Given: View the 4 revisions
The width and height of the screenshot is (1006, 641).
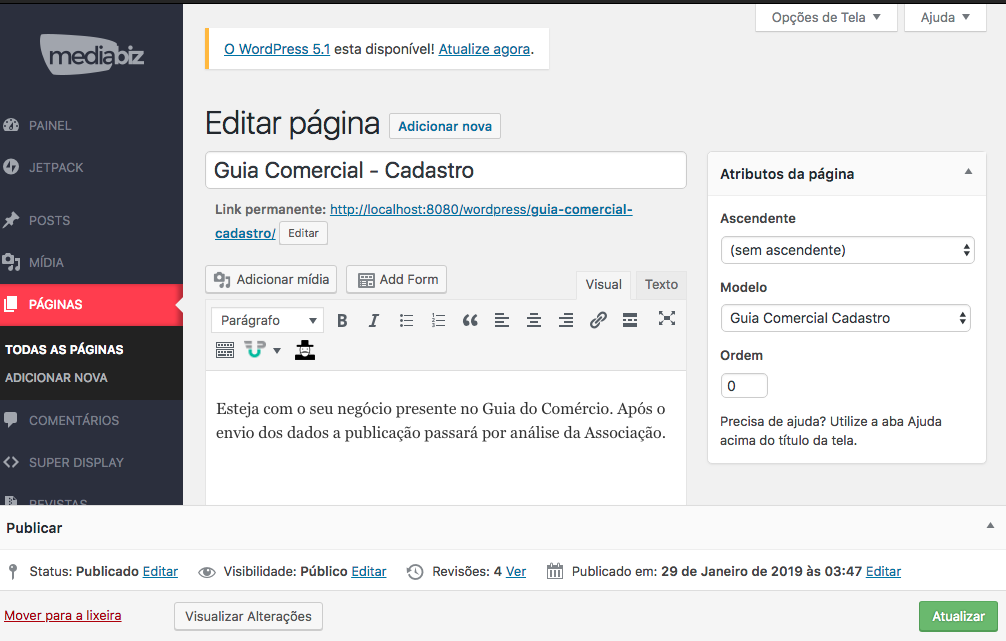Looking at the screenshot, I should tap(516, 572).
